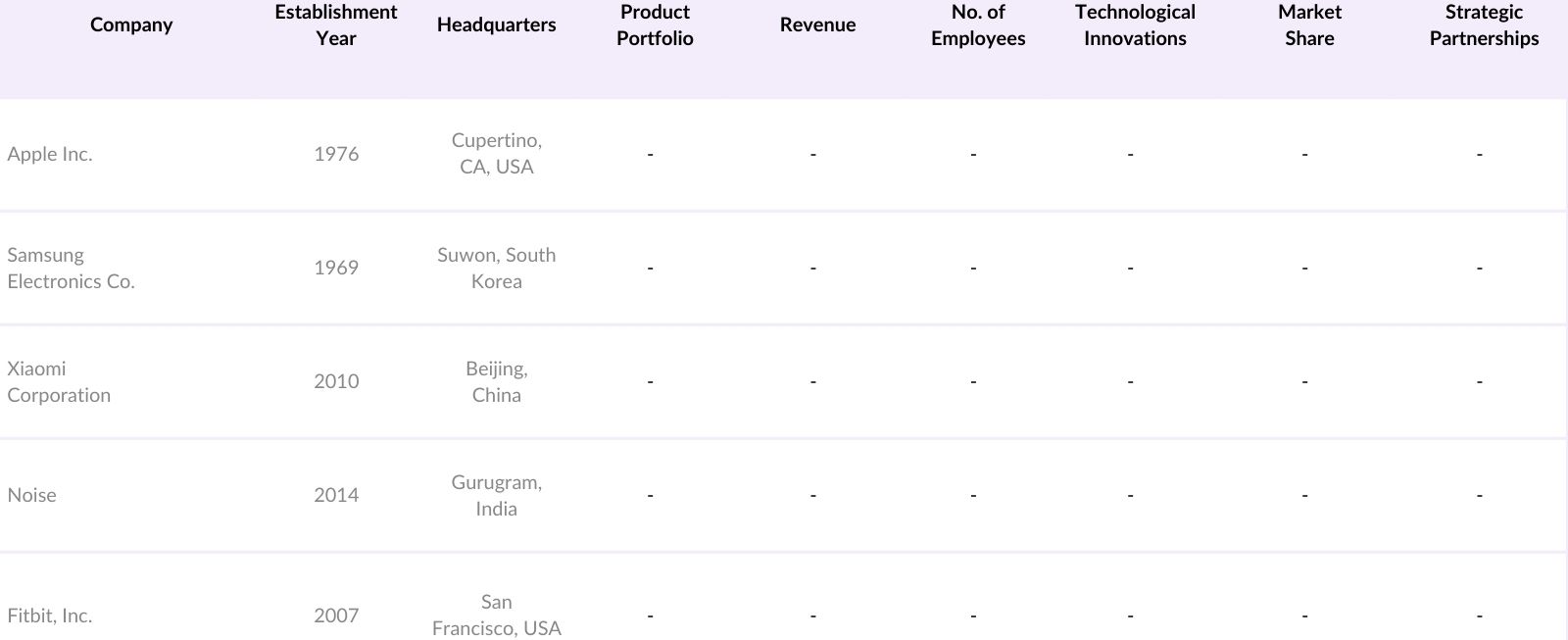Image resolution: width=1568 pixels, height=640 pixels.
Task: Click the Market Share column header
Action: pos(1309,25)
